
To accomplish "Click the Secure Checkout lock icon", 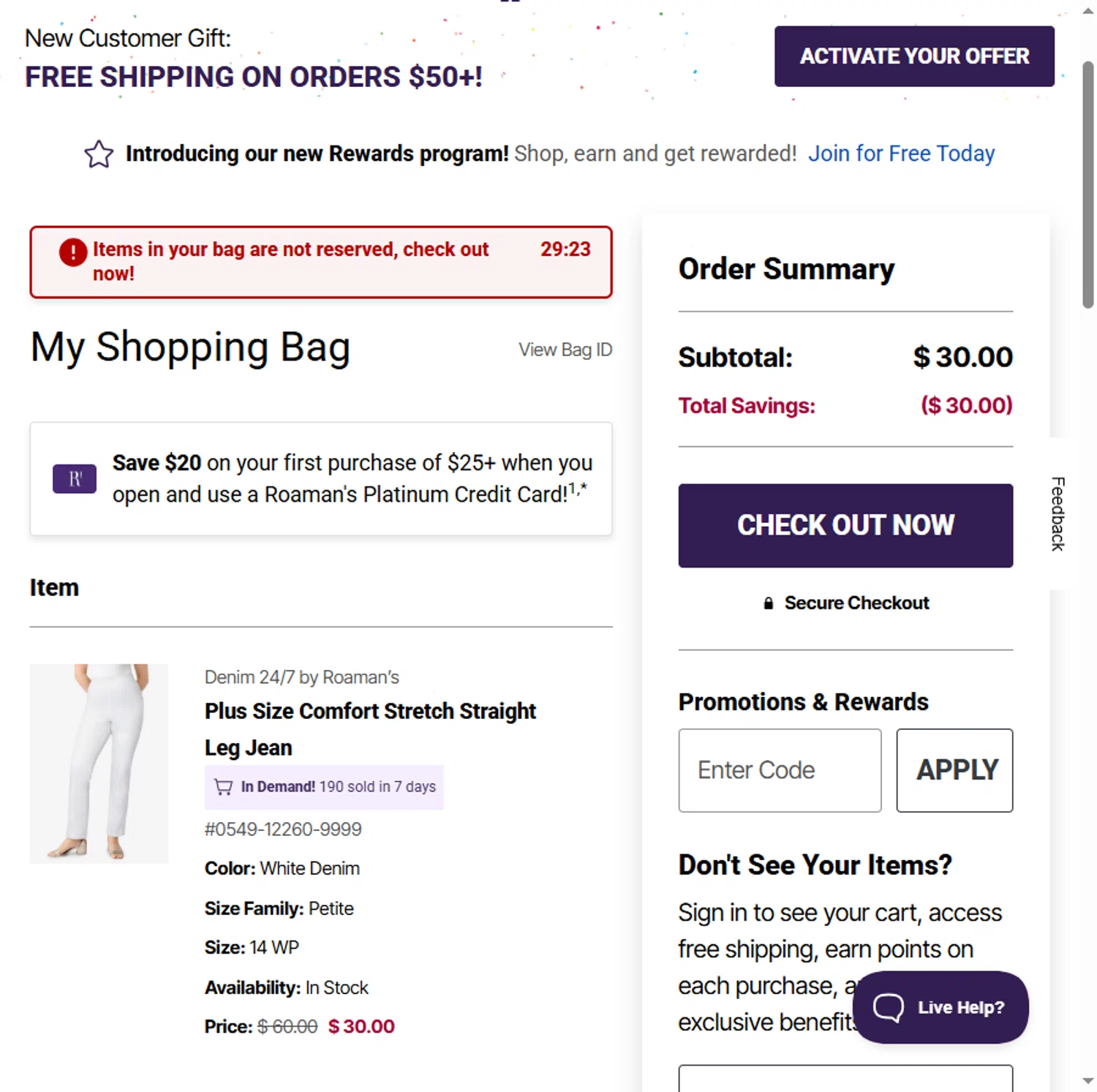I will click(x=768, y=603).
